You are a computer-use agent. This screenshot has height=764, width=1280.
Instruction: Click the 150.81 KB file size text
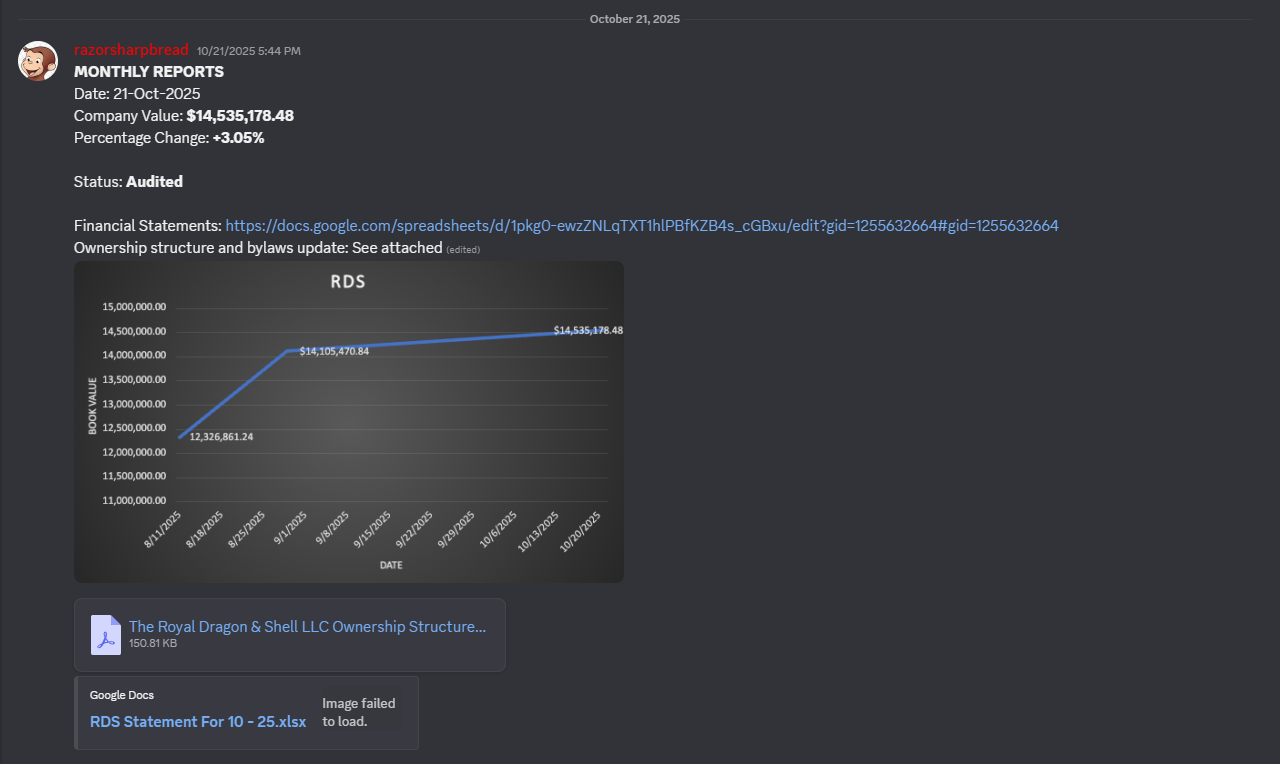click(x=153, y=644)
